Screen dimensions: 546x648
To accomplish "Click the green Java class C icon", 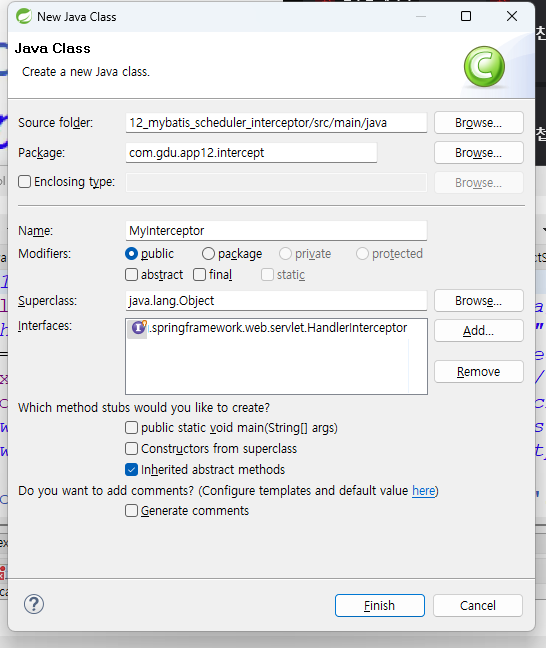I will tap(484, 66).
